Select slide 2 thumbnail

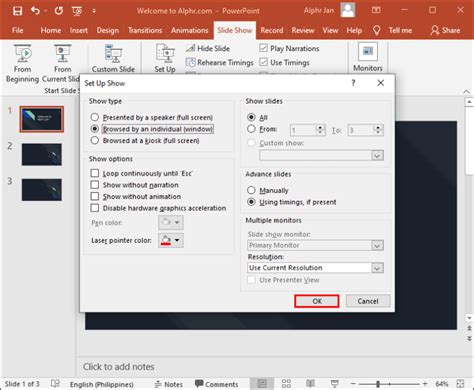click(42, 154)
